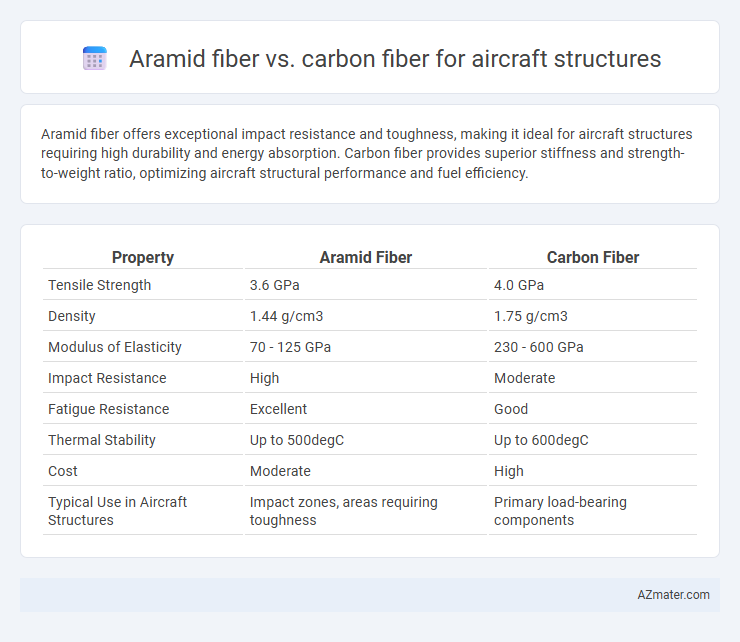Select the 'Fatigue Resistance' label
This screenshot has width=740, height=642.
(x=109, y=409)
